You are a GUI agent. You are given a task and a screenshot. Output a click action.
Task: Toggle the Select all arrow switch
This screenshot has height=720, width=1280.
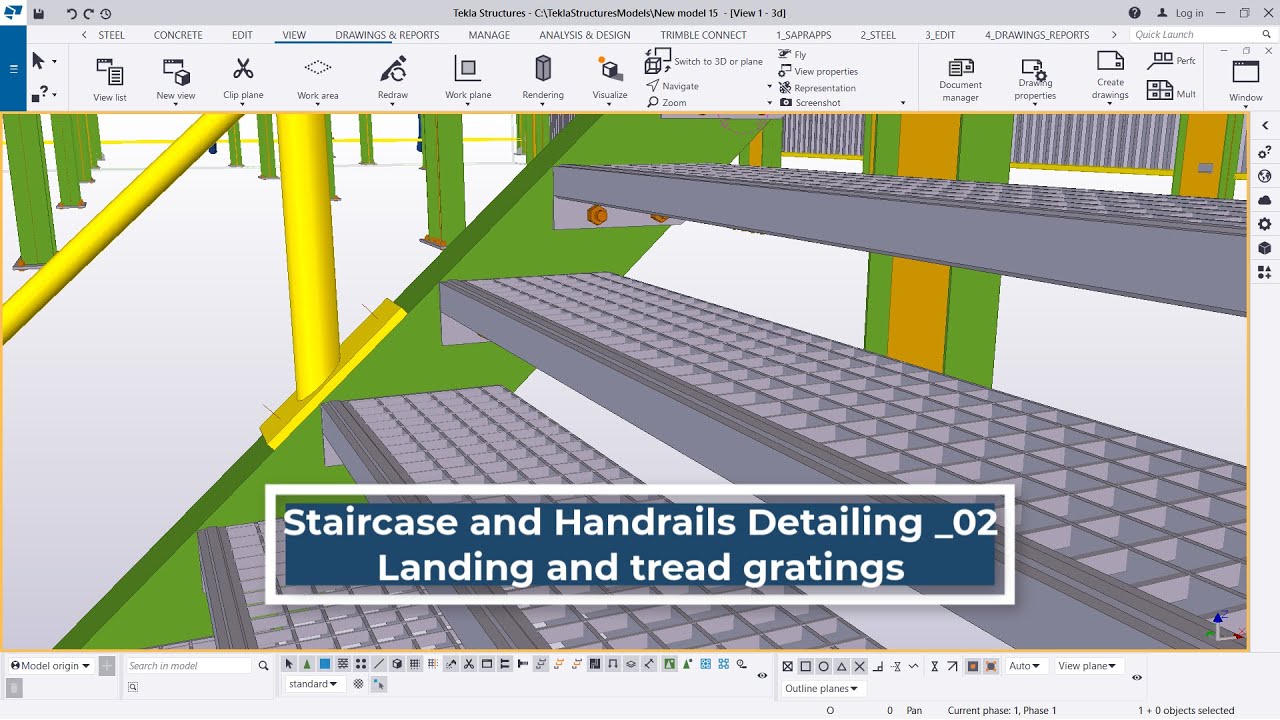click(289, 665)
